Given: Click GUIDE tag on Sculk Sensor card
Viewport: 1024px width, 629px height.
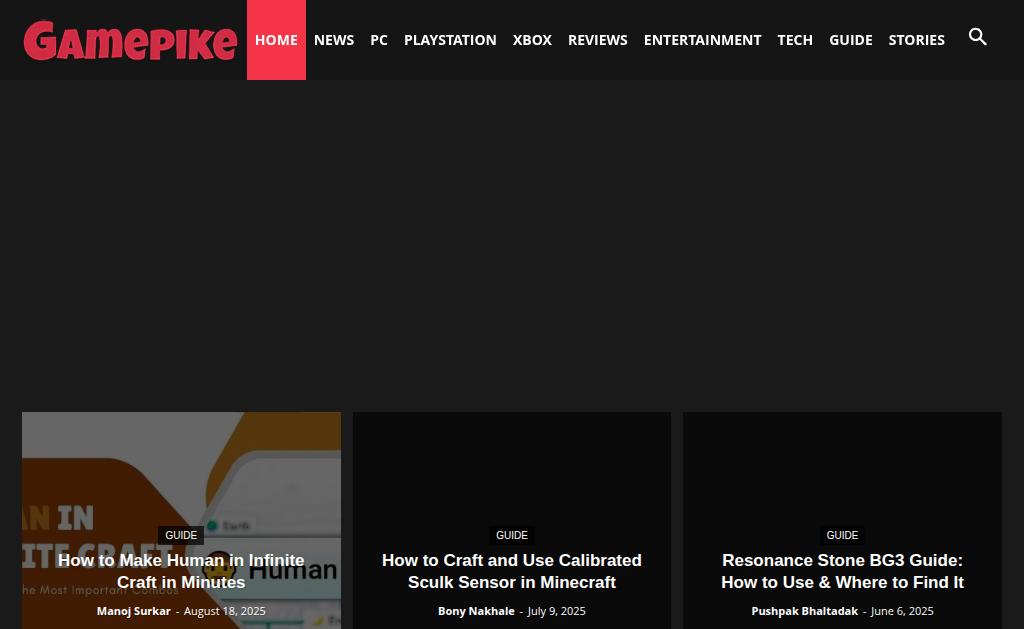Looking at the screenshot, I should coord(511,536).
